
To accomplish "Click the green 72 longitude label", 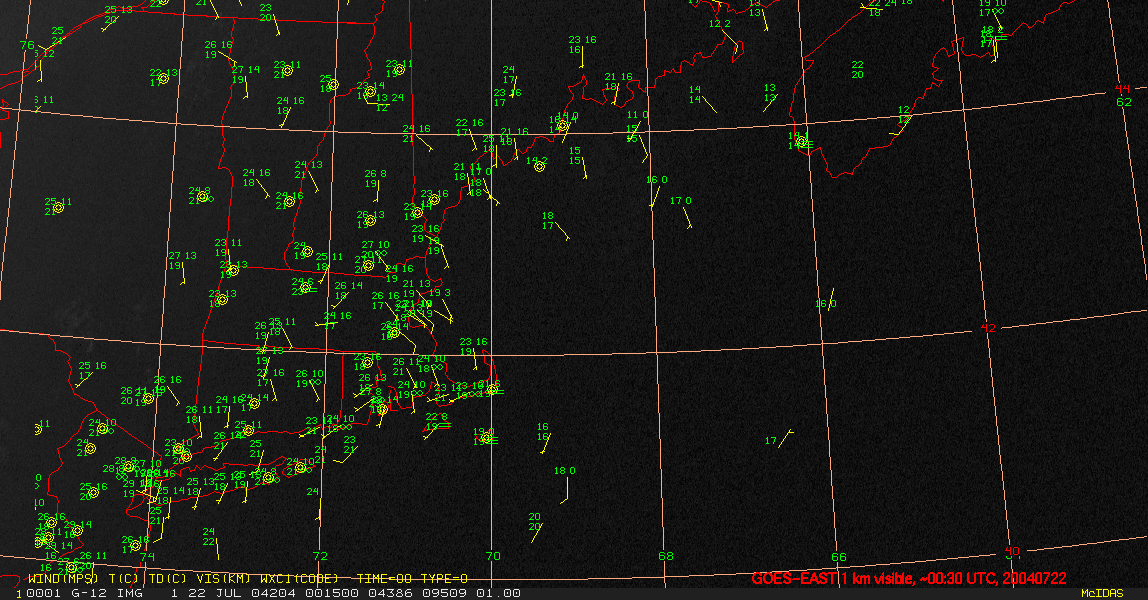I will click(x=320, y=556).
